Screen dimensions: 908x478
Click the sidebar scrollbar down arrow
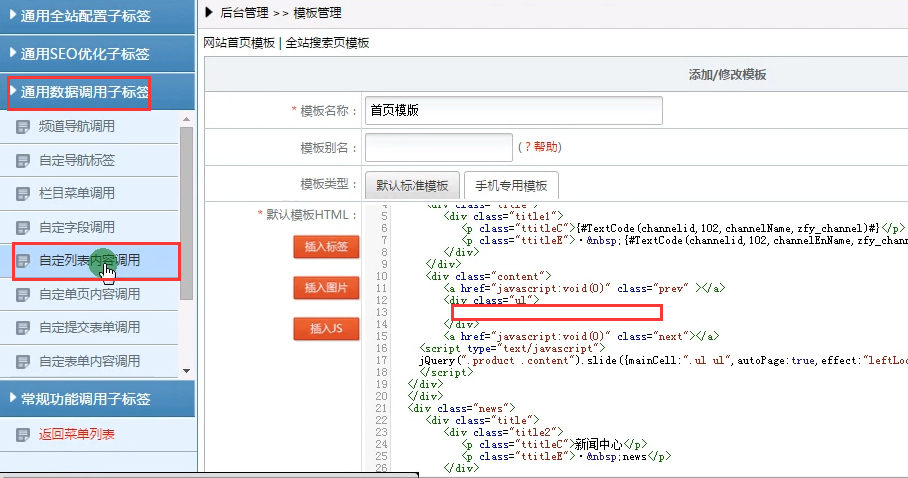(x=185, y=370)
